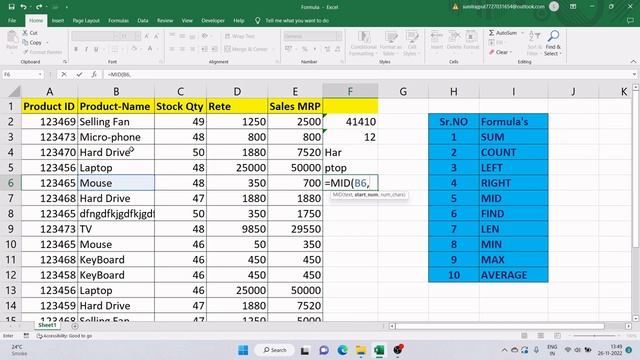Open the Insert Function dialog (fx)
Image resolution: width=640 pixels, height=360 pixels.
[94, 74]
